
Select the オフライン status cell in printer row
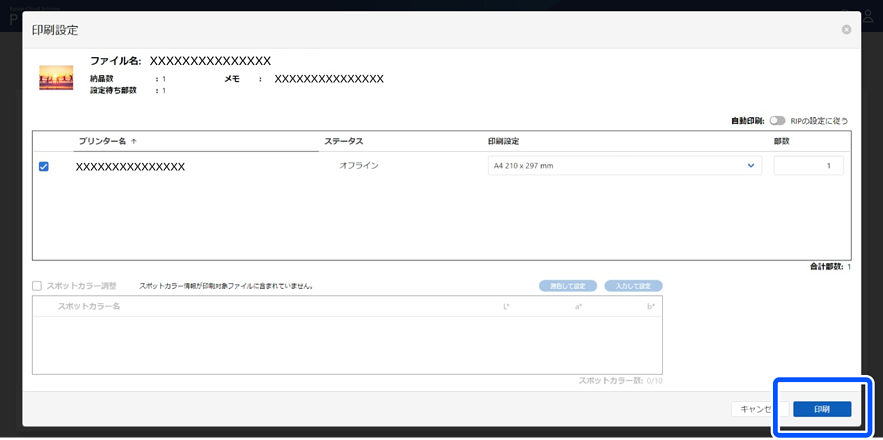[x=359, y=166]
